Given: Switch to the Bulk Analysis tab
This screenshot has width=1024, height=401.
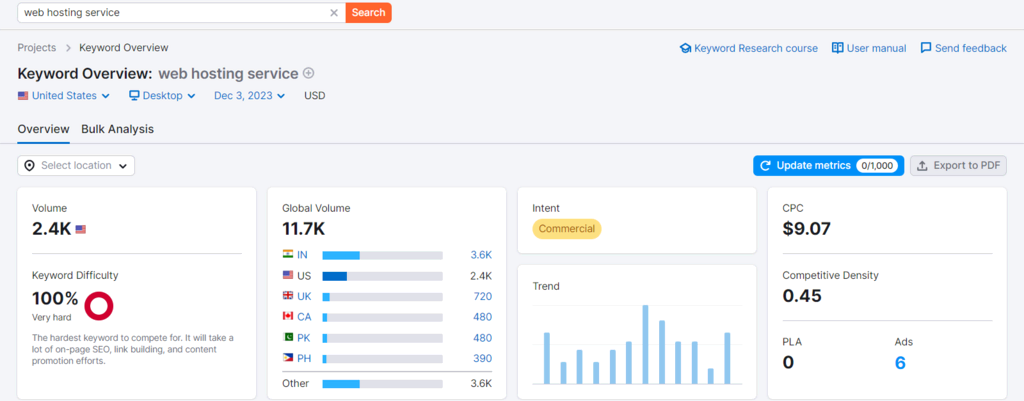Looking at the screenshot, I should pyautogui.click(x=118, y=129).
